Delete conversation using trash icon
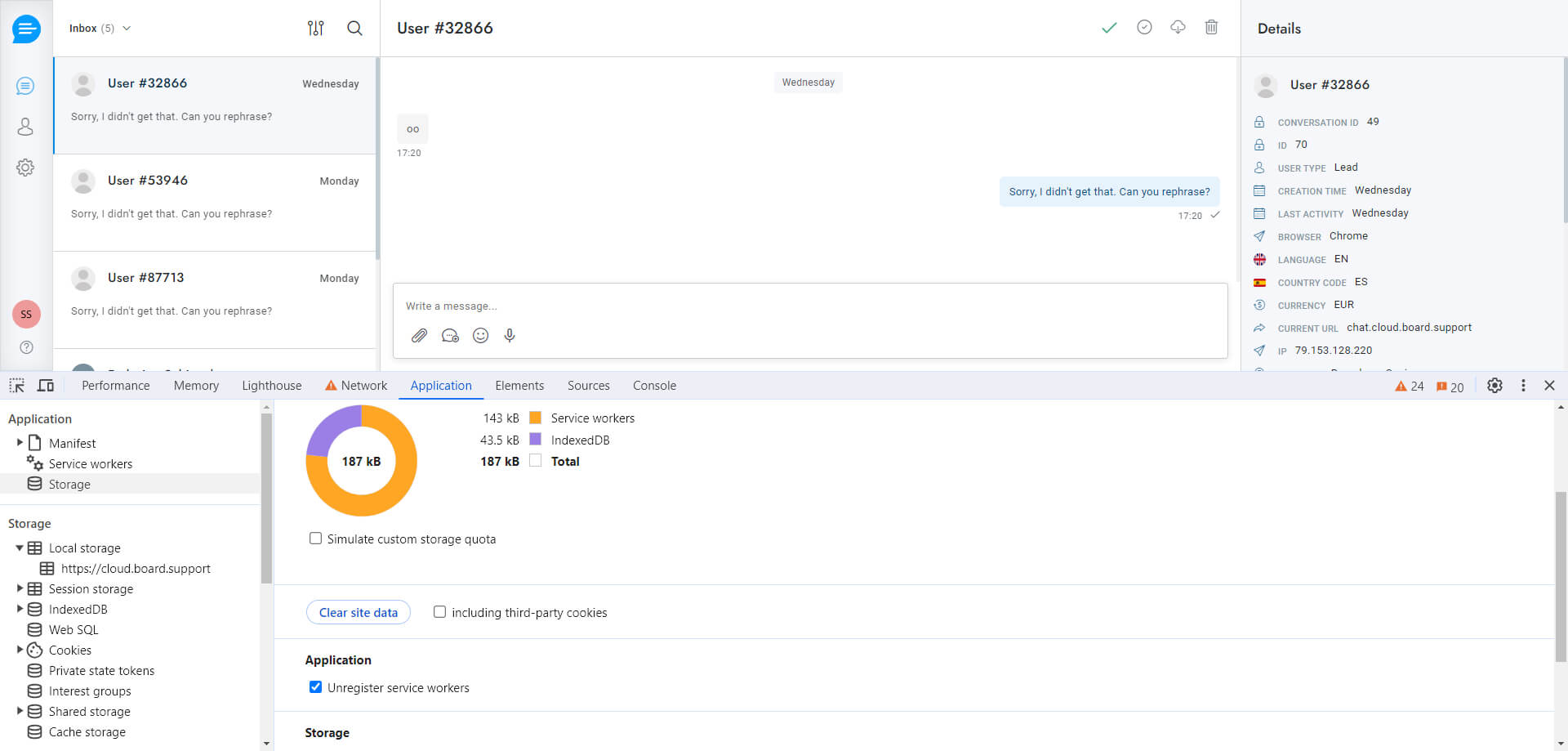Screen dimensions: 1568x751 tap(1211, 28)
